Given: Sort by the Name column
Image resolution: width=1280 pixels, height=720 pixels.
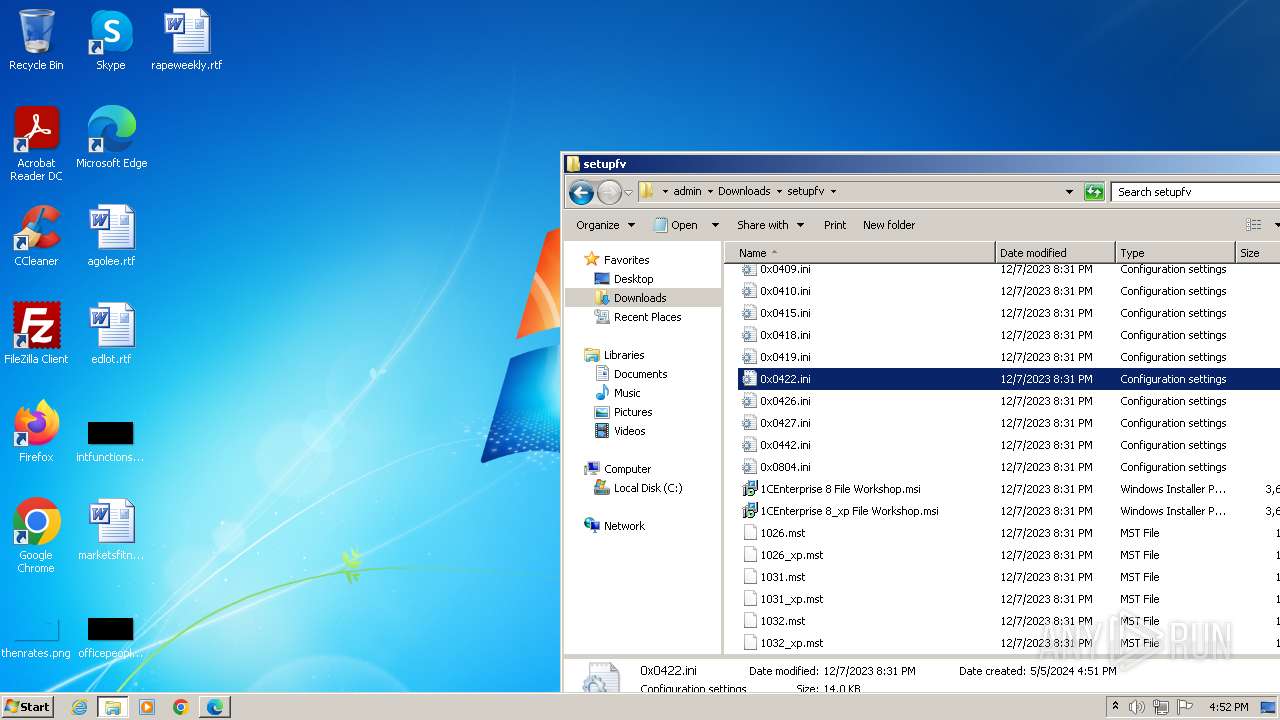Looking at the screenshot, I should pyautogui.click(x=860, y=253).
